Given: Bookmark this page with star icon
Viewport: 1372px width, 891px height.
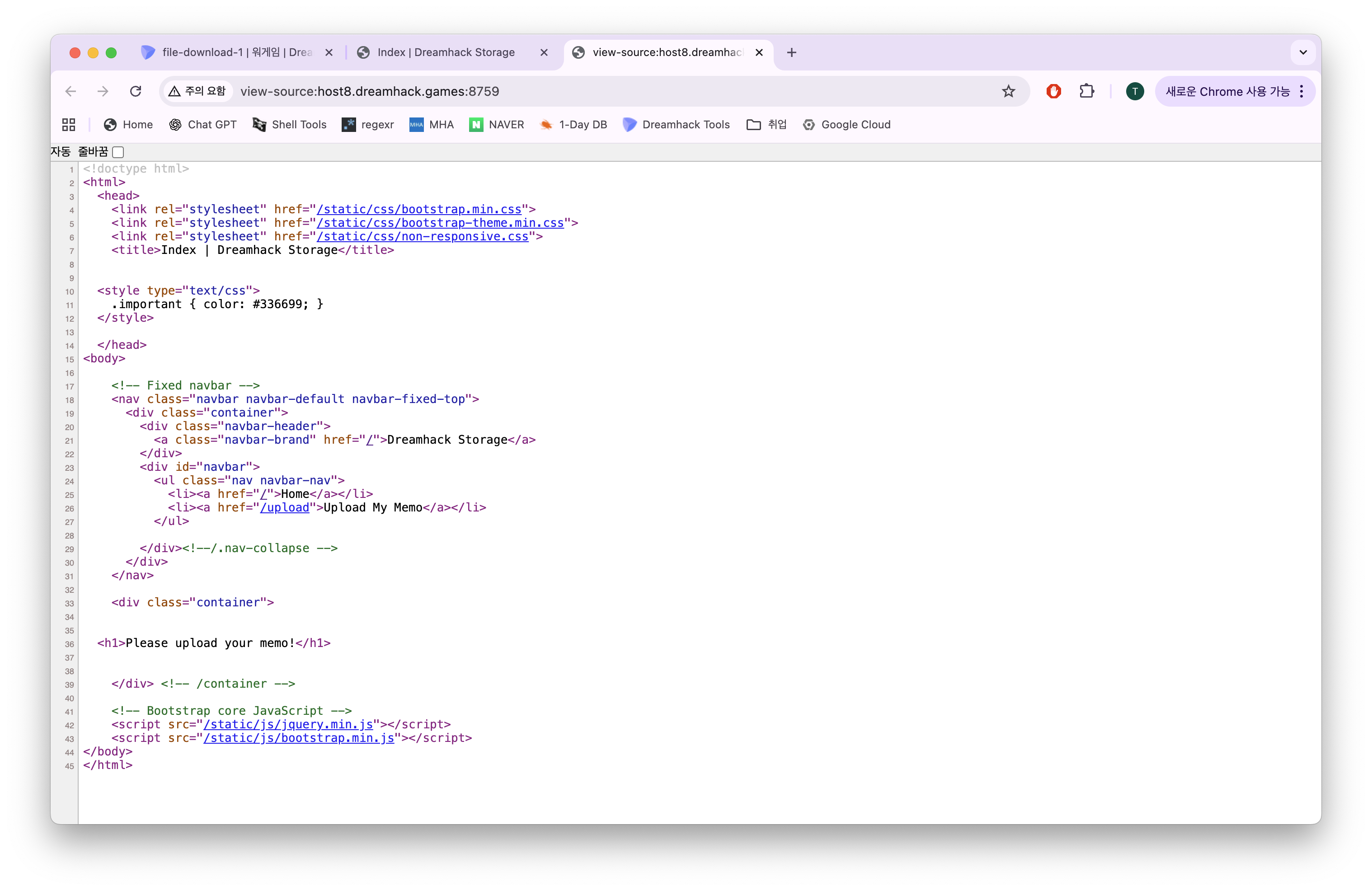Looking at the screenshot, I should [x=1008, y=91].
